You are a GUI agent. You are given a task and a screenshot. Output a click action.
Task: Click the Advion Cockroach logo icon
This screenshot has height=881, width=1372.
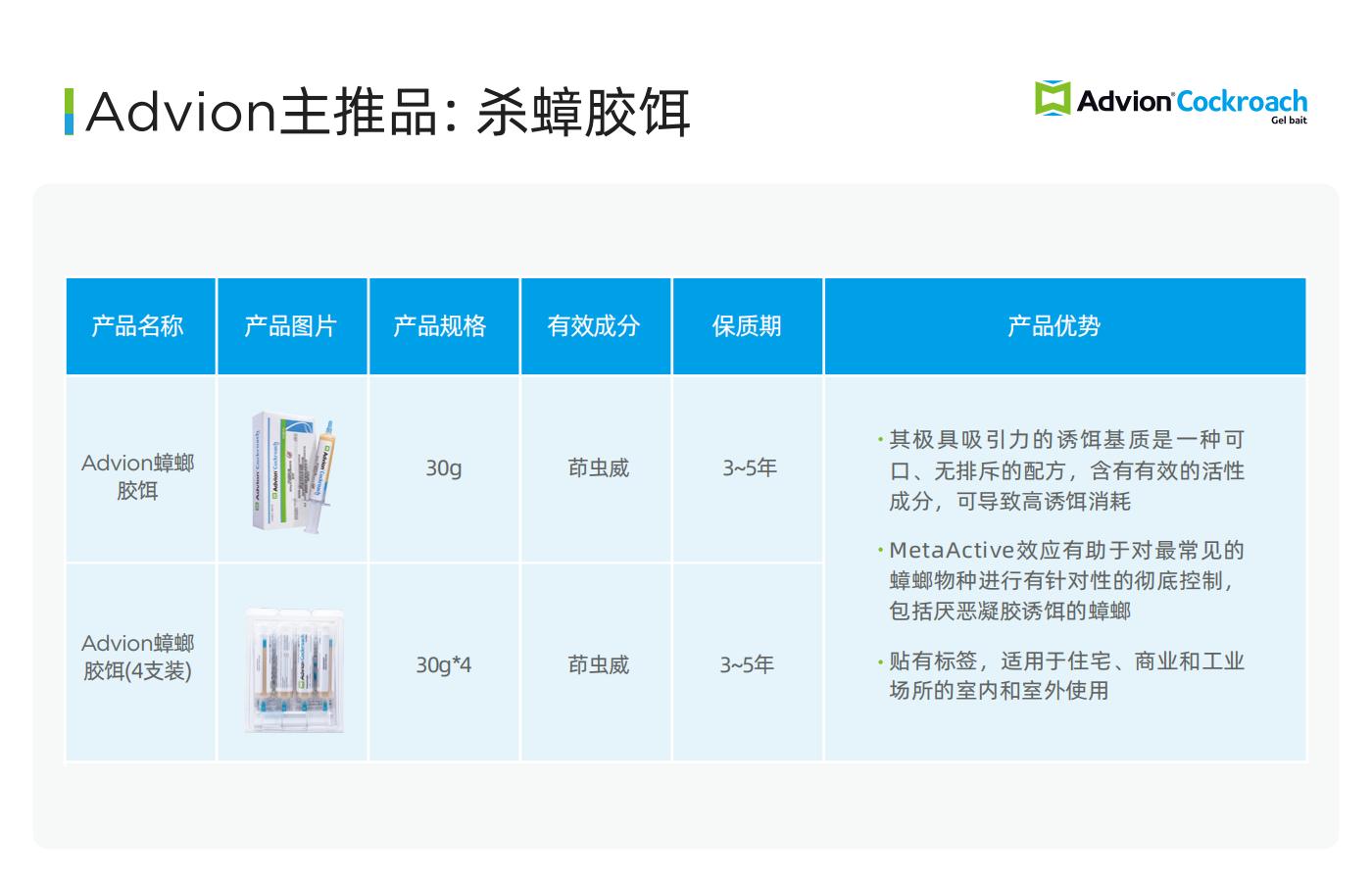(1053, 99)
